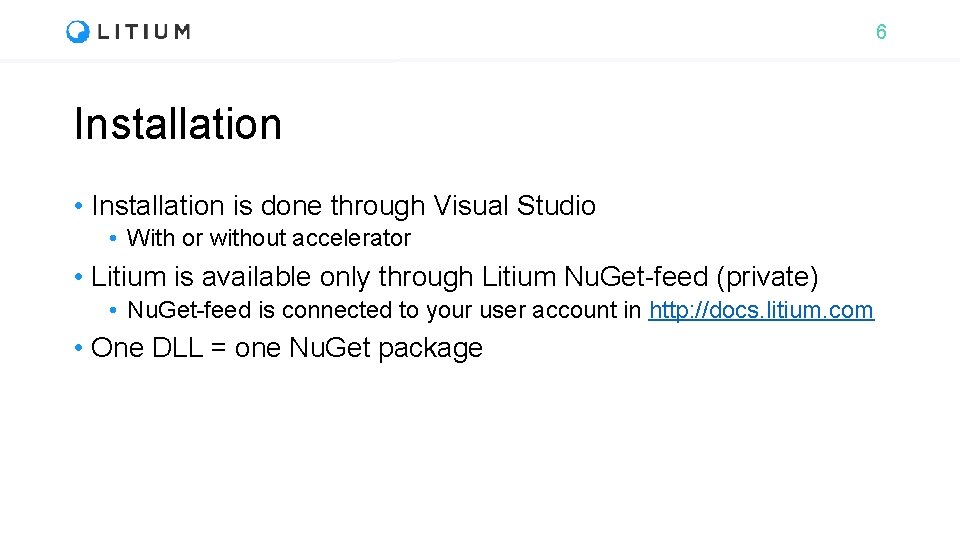This screenshot has width=960, height=540.
Task: Click the bullet dot before 'One DLL'
Action: tap(79, 349)
